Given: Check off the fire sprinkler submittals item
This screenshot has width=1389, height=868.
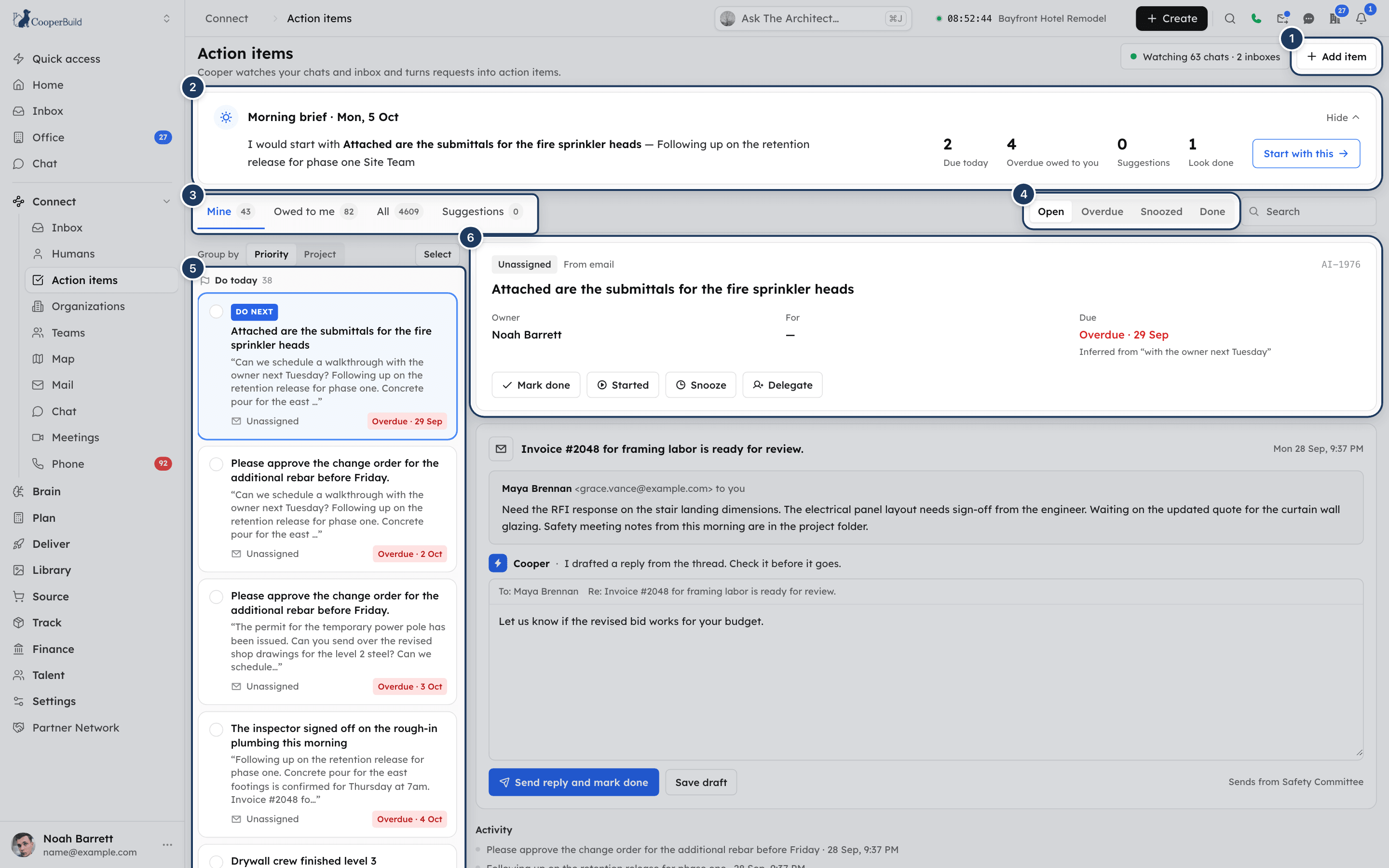Looking at the screenshot, I should [x=216, y=311].
